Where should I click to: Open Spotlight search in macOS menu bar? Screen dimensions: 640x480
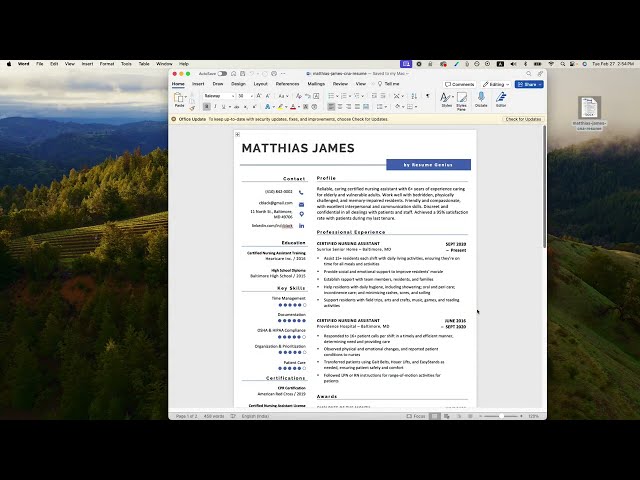[562, 64]
